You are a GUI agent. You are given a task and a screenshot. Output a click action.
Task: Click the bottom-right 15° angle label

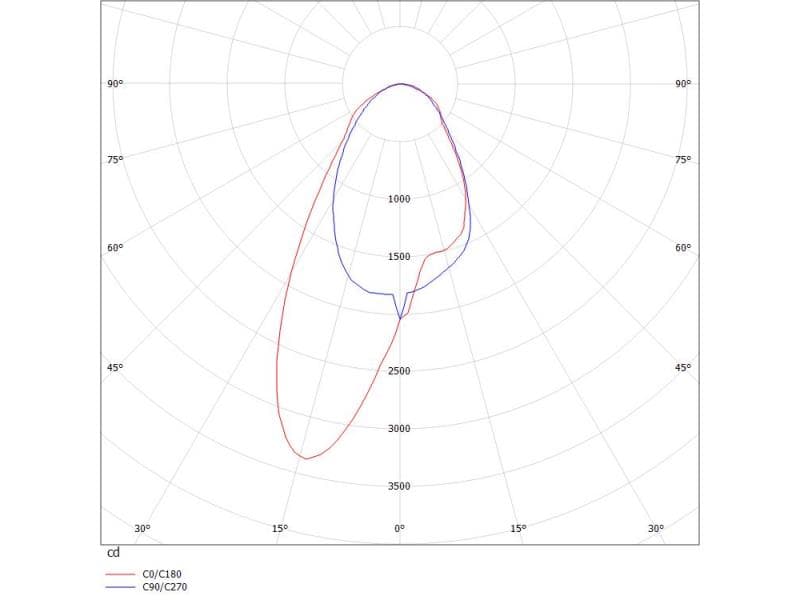tap(518, 528)
